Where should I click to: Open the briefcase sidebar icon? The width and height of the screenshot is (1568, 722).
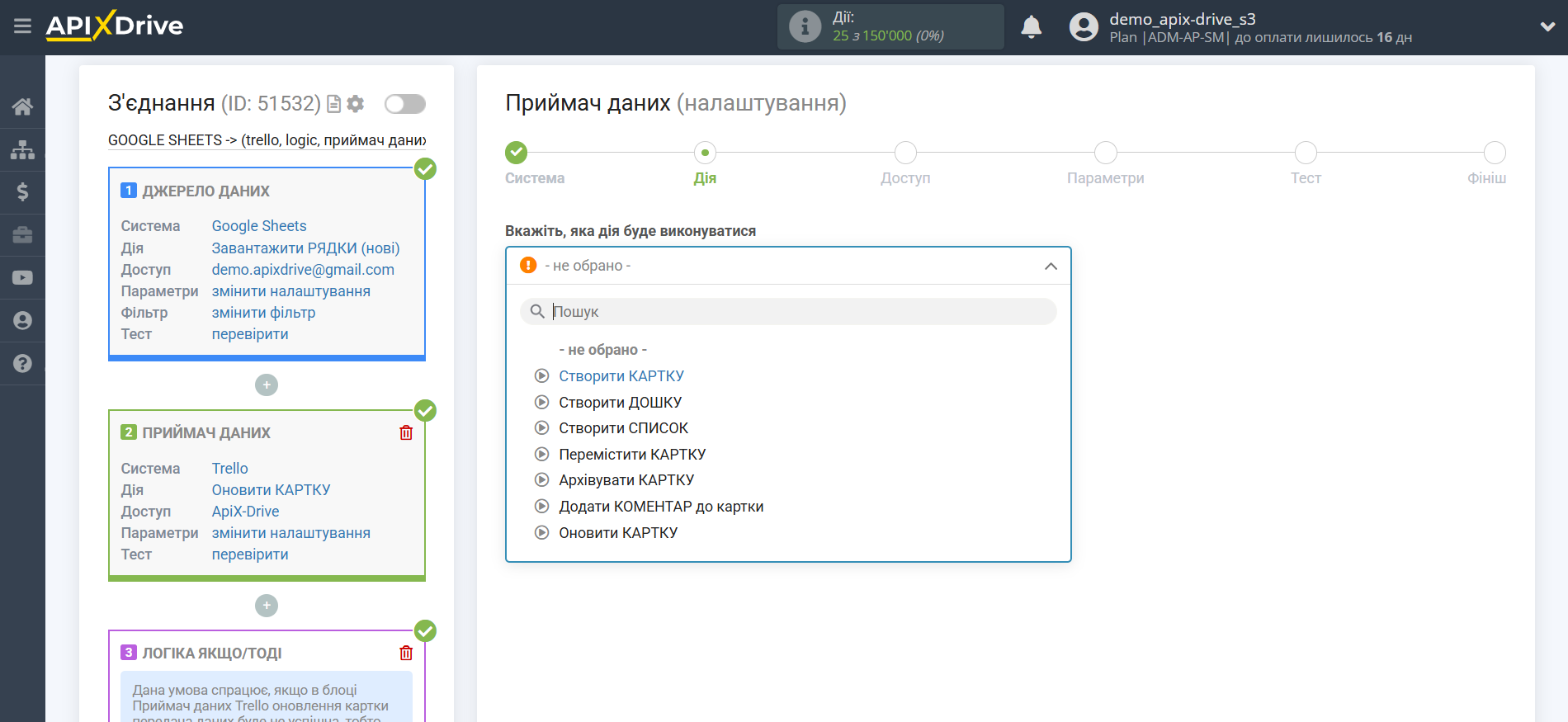click(x=22, y=235)
